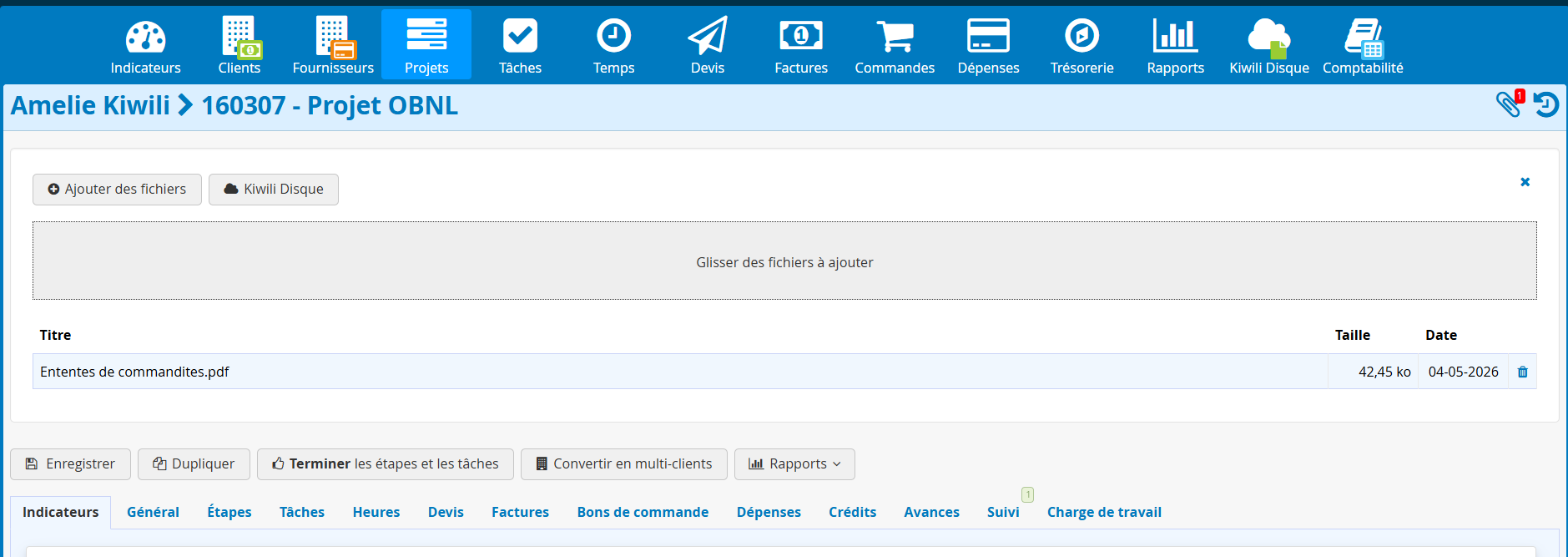Open the Devis paper plane module
1568x557 pixels.
(708, 45)
